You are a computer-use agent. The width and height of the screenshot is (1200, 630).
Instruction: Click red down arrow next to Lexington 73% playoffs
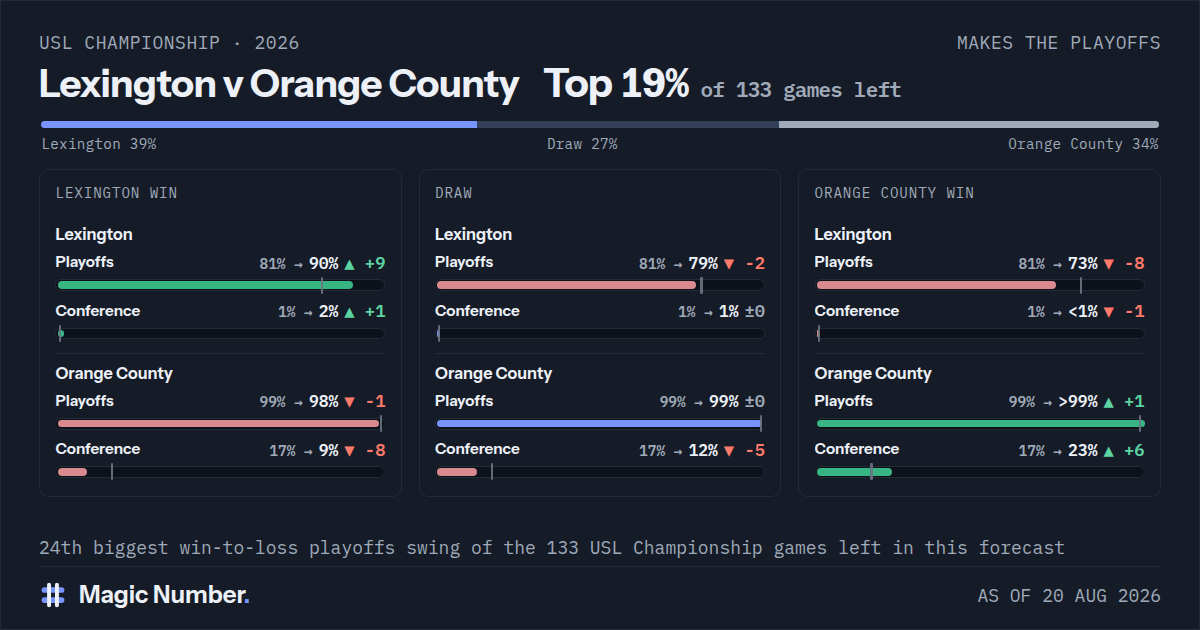(1109, 264)
